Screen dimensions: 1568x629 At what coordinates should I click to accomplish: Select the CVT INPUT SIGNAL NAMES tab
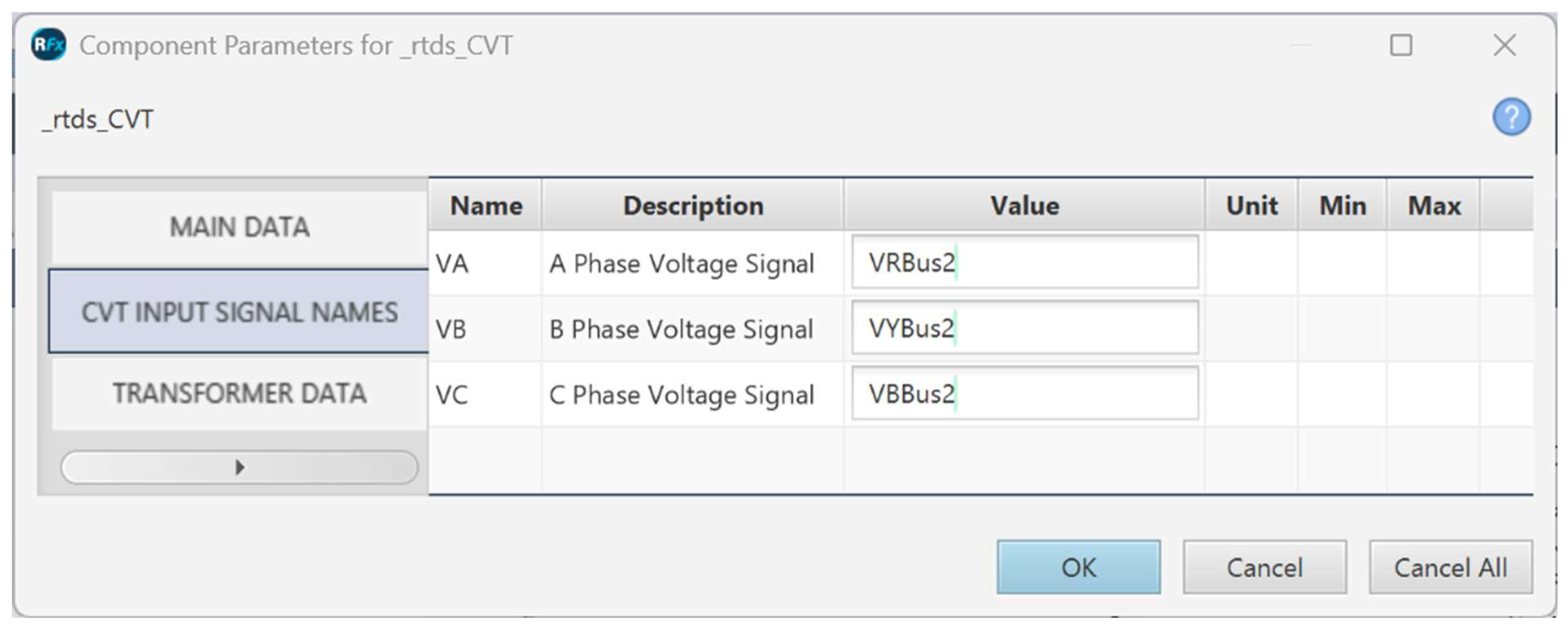coord(239,312)
